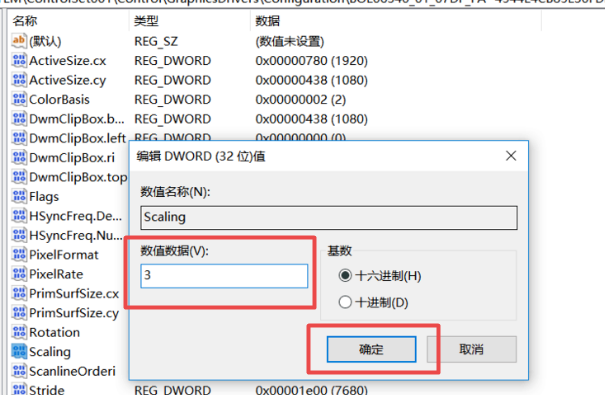Image resolution: width=605 pixels, height=395 pixels.
Task: Select the ColorBasis value name
Action: point(59,100)
